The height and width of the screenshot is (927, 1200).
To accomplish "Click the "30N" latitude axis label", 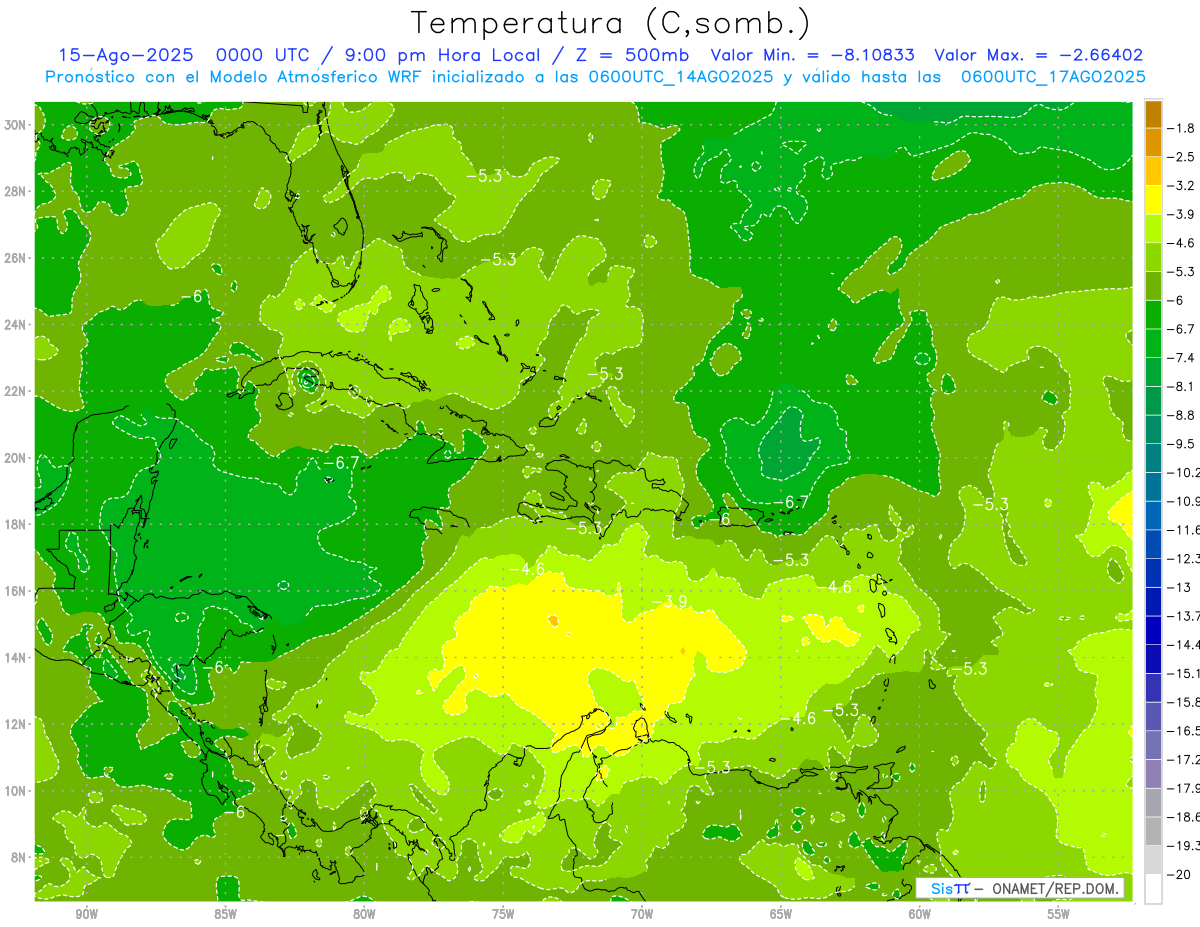I will (16, 125).
